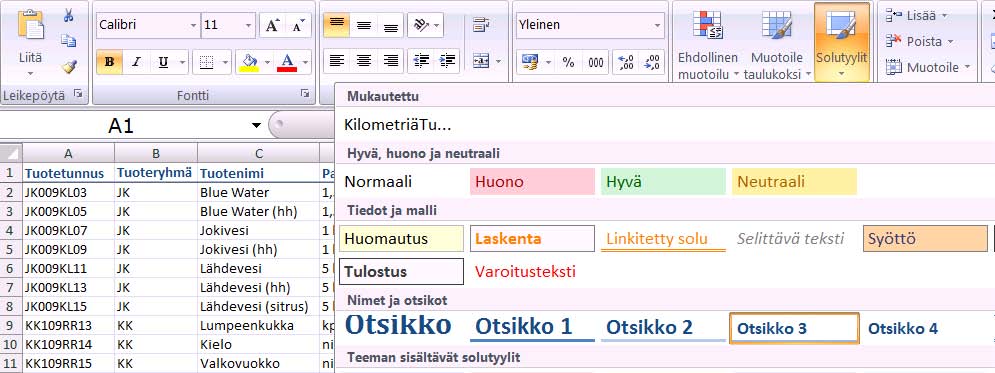Decrease font size with the small A icon
Viewport: 995px width, 373px height.
coord(298,25)
